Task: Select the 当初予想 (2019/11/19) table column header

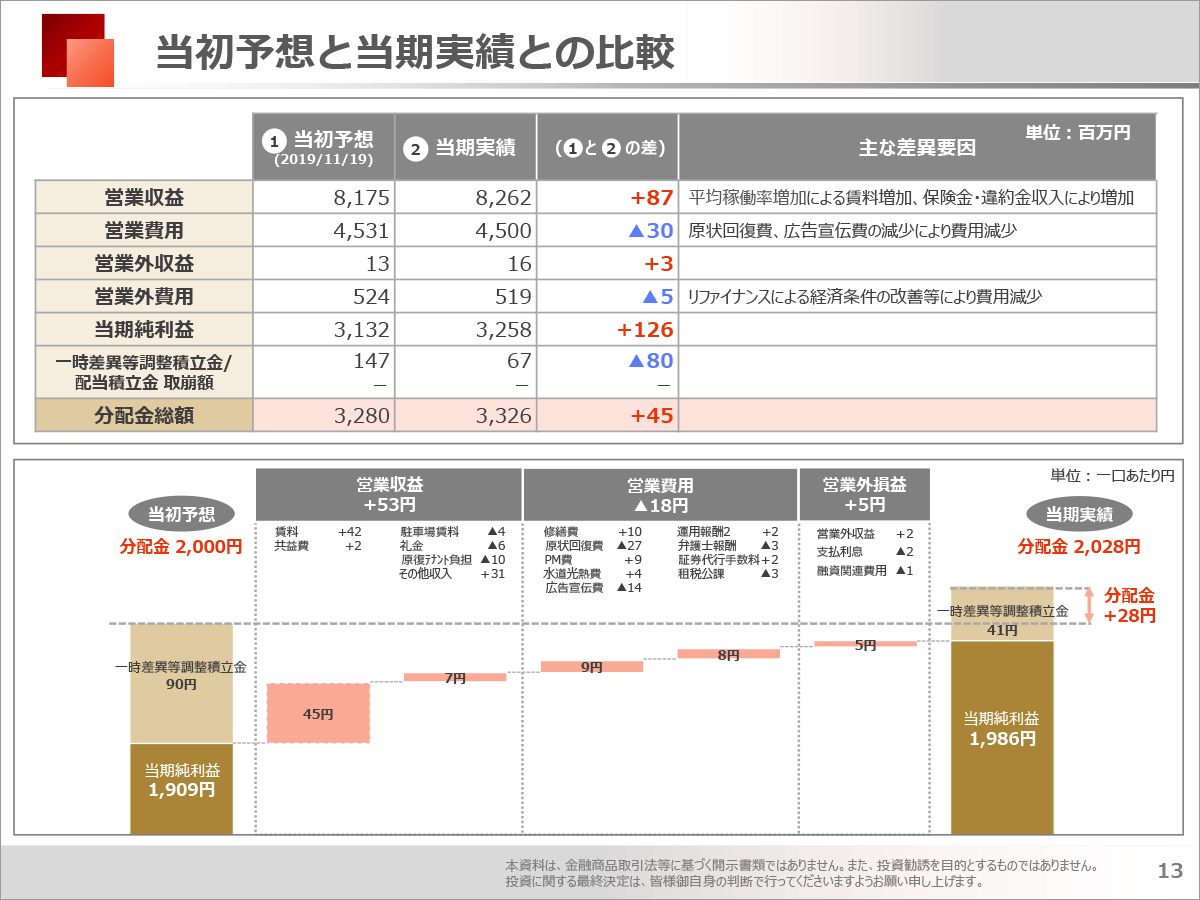Action: 323,147
